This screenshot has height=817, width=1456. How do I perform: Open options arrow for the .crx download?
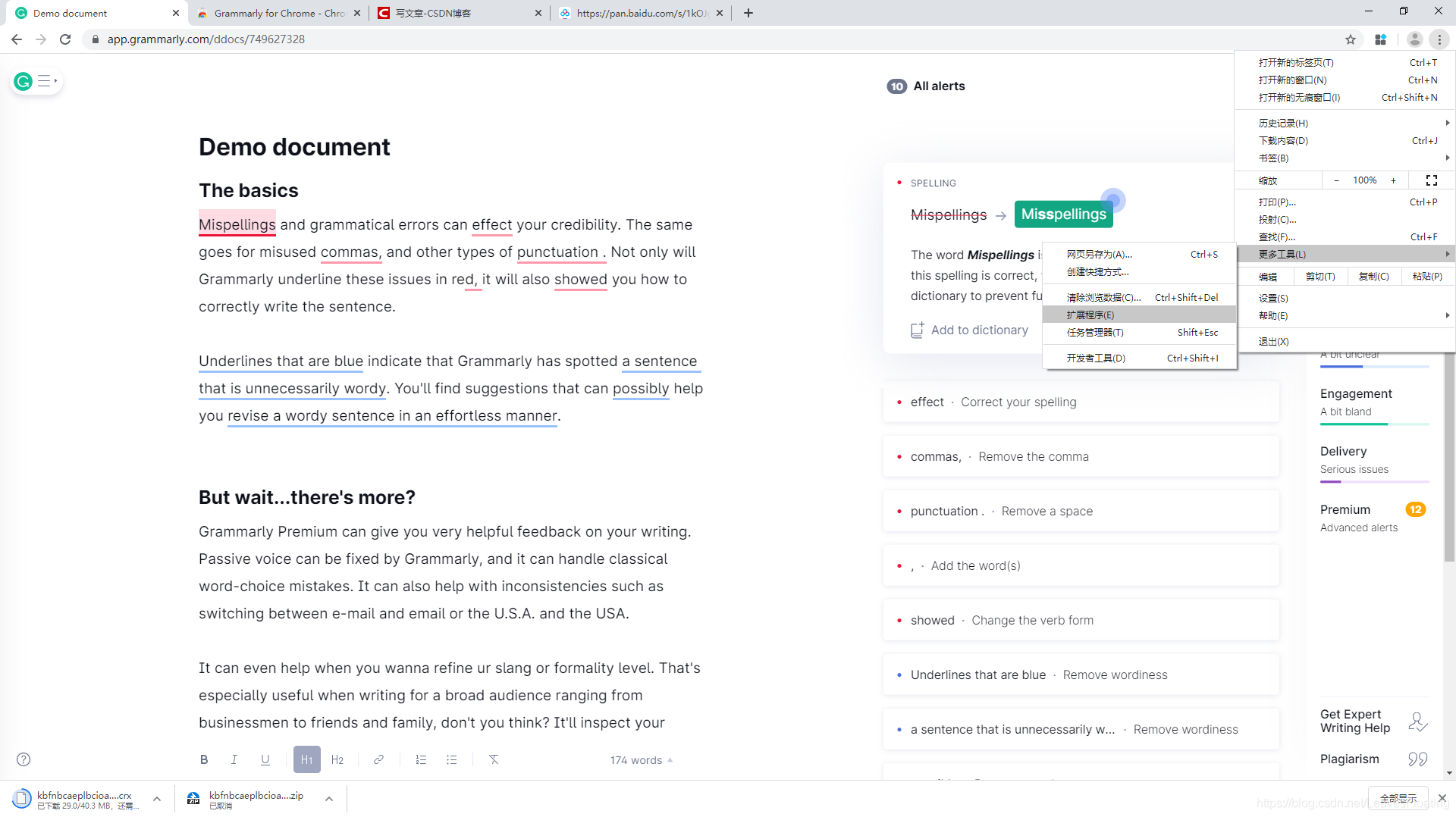[x=157, y=799]
